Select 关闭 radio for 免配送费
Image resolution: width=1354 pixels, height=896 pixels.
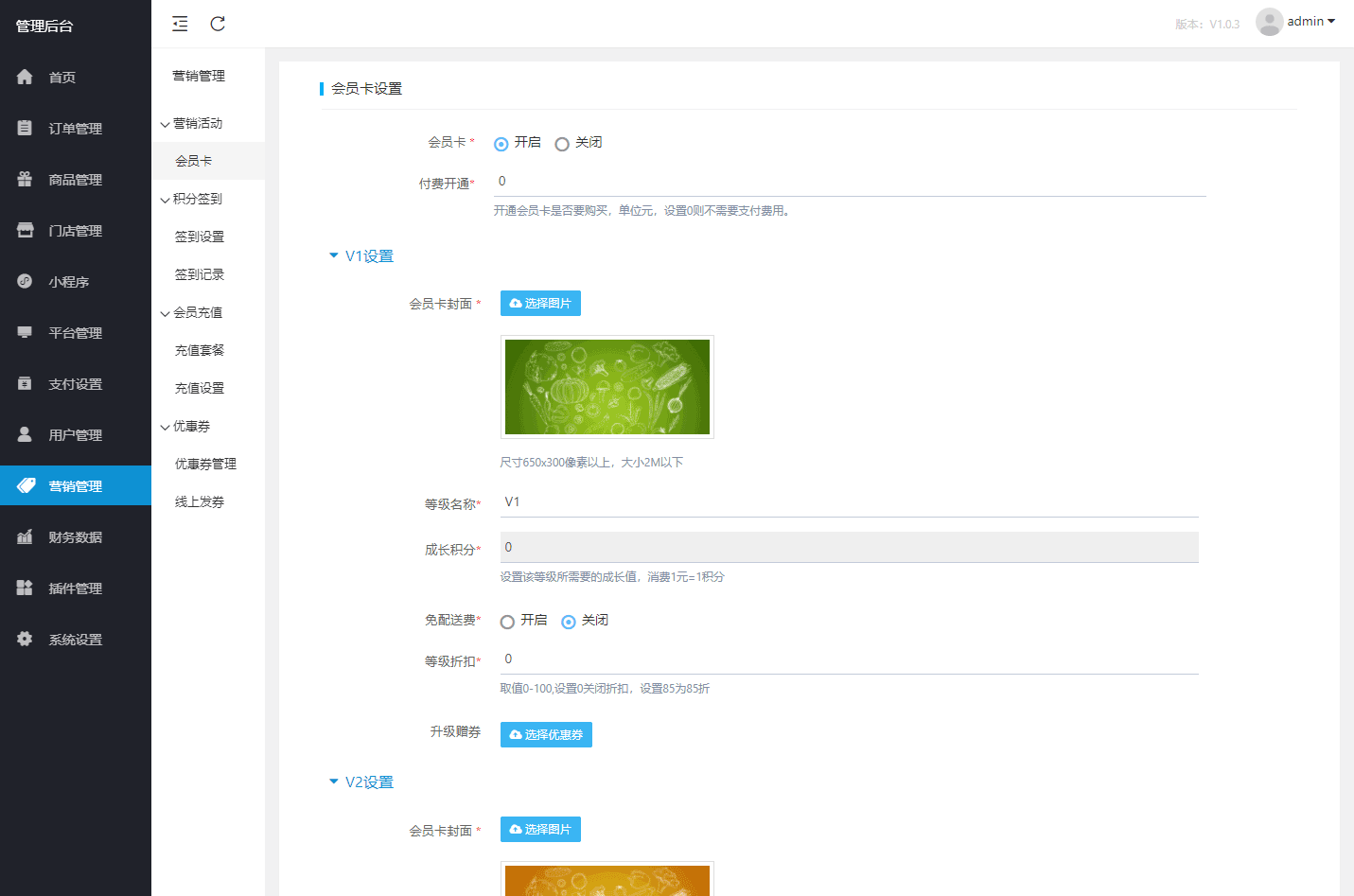(x=569, y=622)
